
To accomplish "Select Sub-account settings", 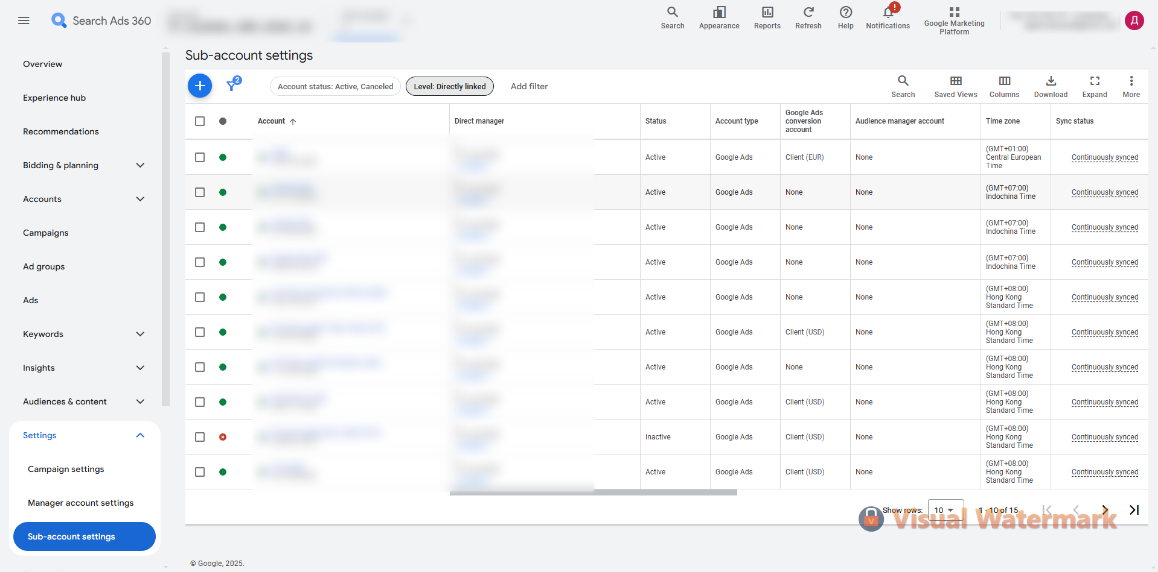I will tap(84, 537).
